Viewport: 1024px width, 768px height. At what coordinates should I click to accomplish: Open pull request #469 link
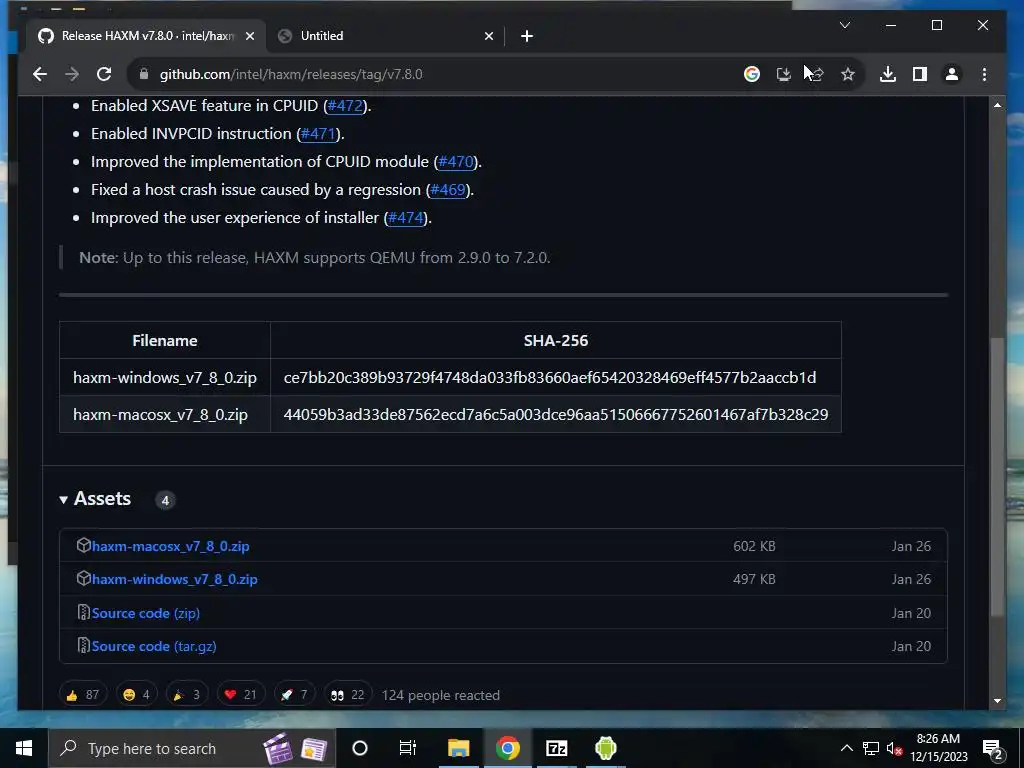448,190
